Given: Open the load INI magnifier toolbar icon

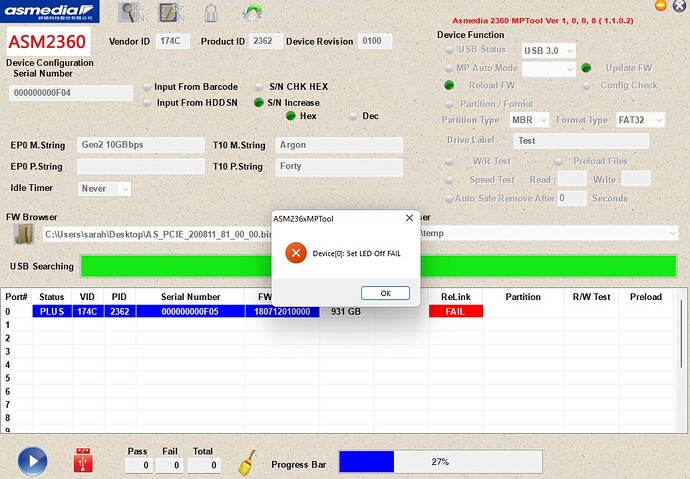Looking at the screenshot, I should click(x=130, y=12).
